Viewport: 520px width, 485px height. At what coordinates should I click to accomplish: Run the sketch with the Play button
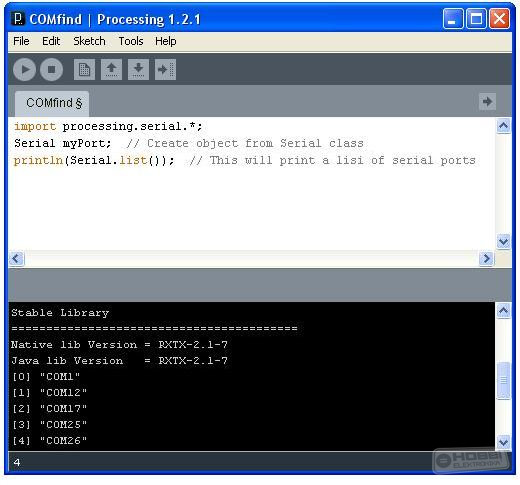click(x=25, y=69)
